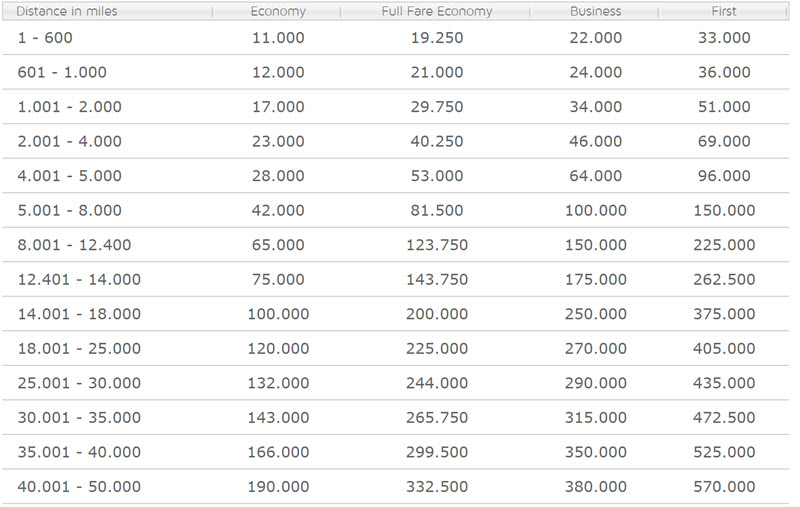Click Economy value 132.000

[x=278, y=383]
